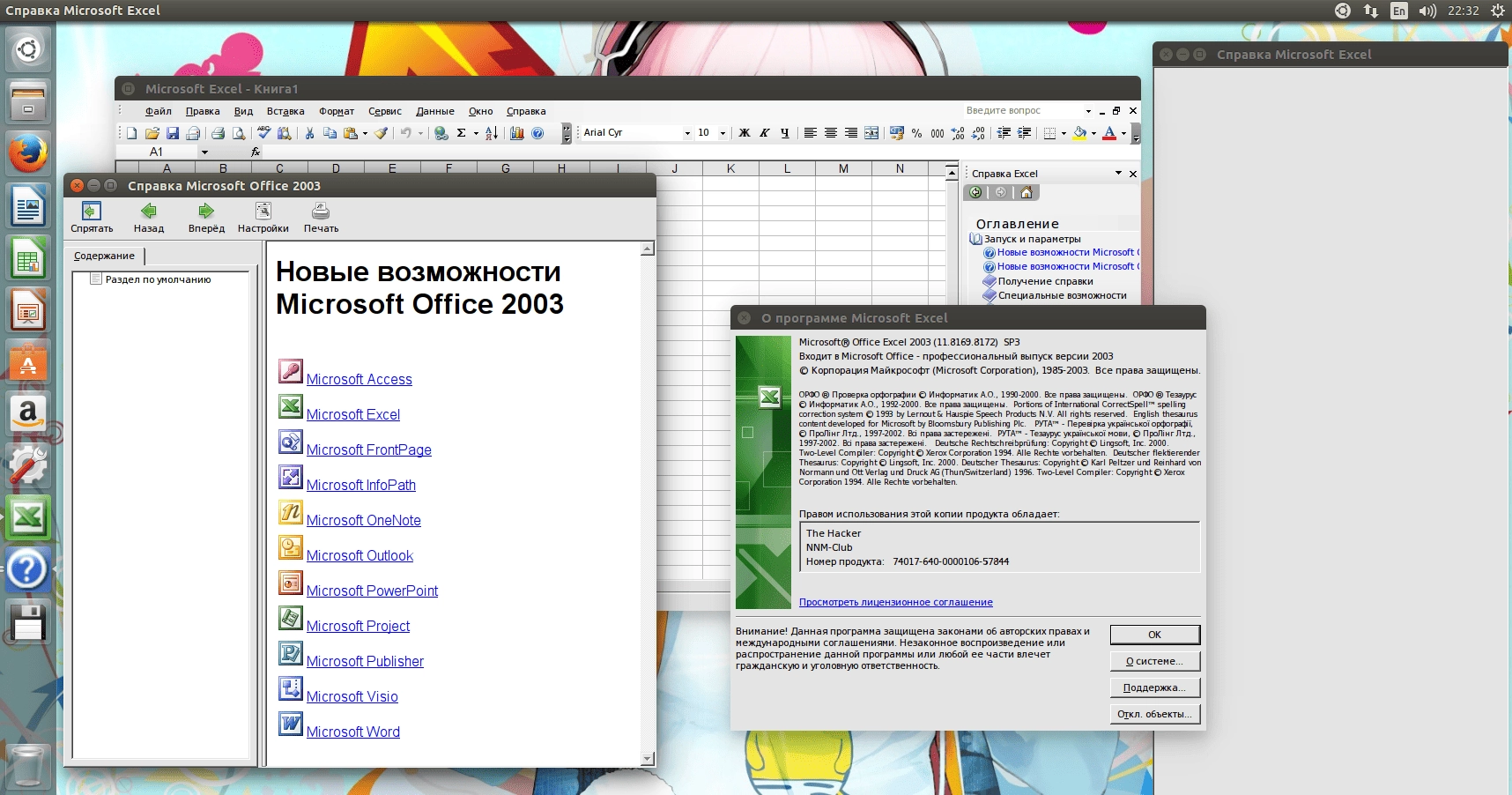Click Просмотреть лицензионное соглашение link
The image size is (1512, 795).
(x=896, y=602)
